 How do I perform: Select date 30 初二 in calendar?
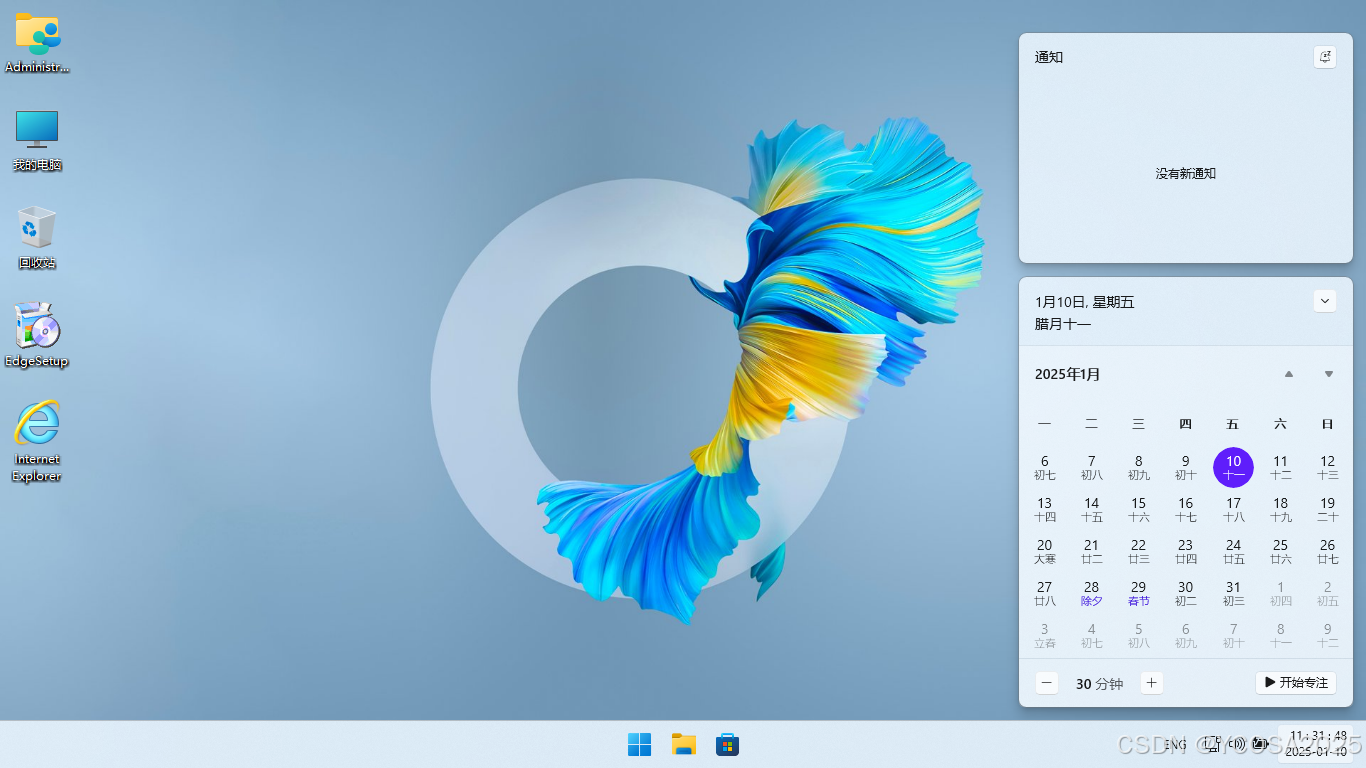(1185, 593)
